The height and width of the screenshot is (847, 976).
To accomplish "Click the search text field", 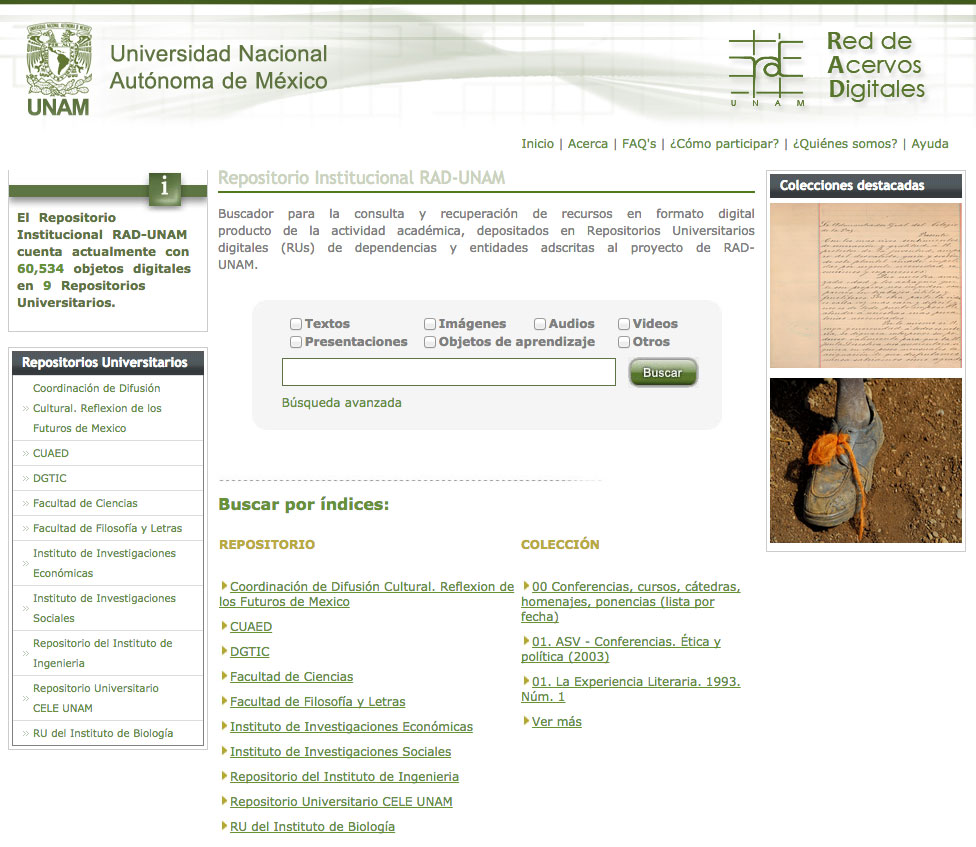I will [x=449, y=372].
